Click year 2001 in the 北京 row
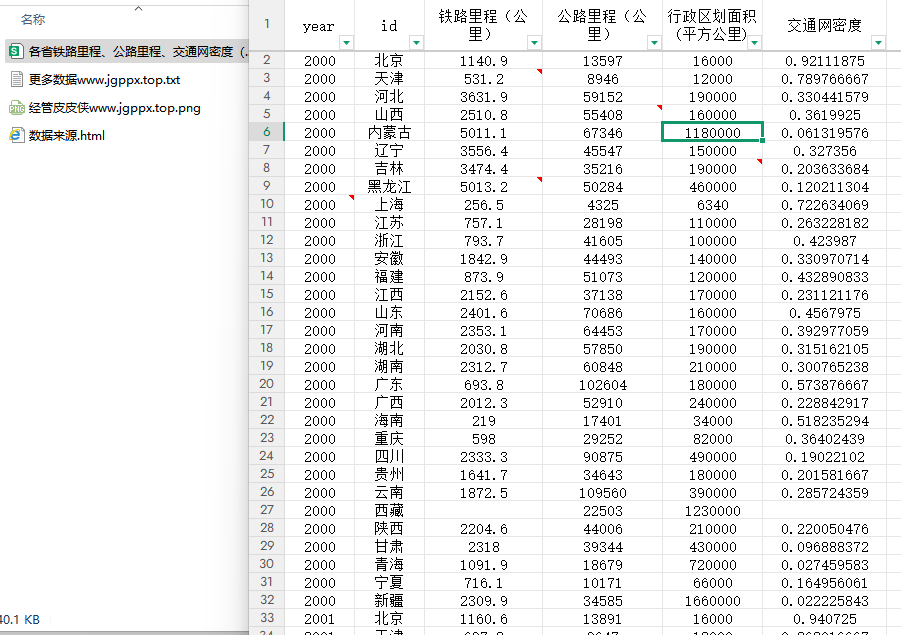Image resolution: width=901 pixels, height=635 pixels. coord(319,618)
